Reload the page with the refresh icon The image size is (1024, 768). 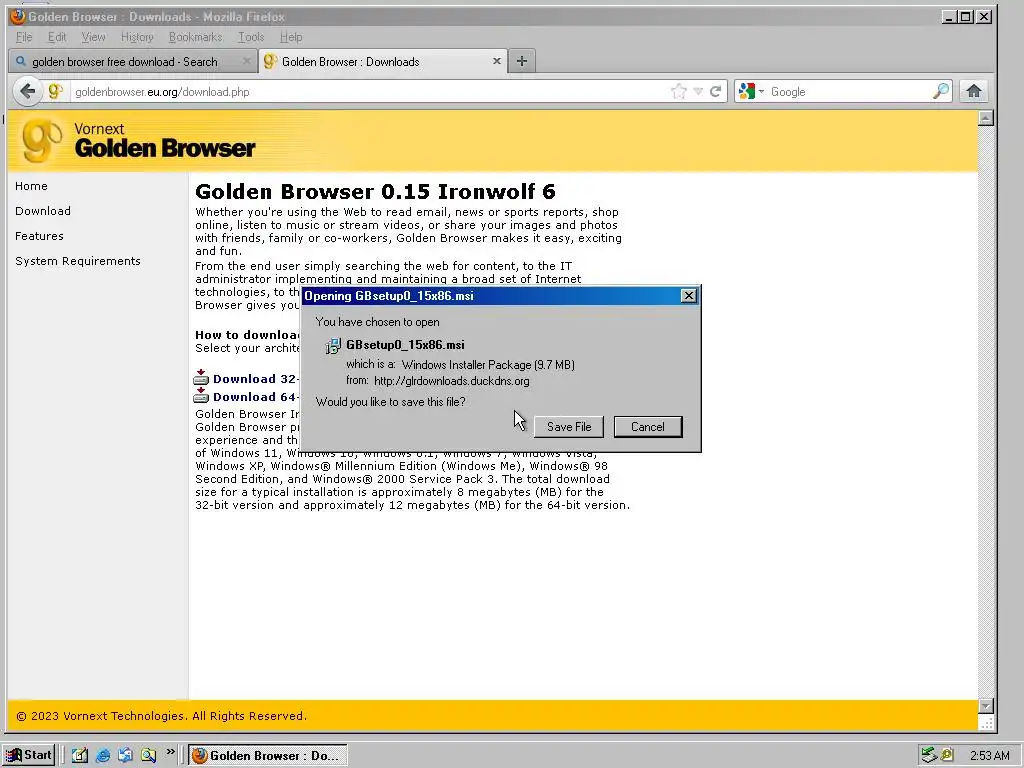(x=715, y=91)
